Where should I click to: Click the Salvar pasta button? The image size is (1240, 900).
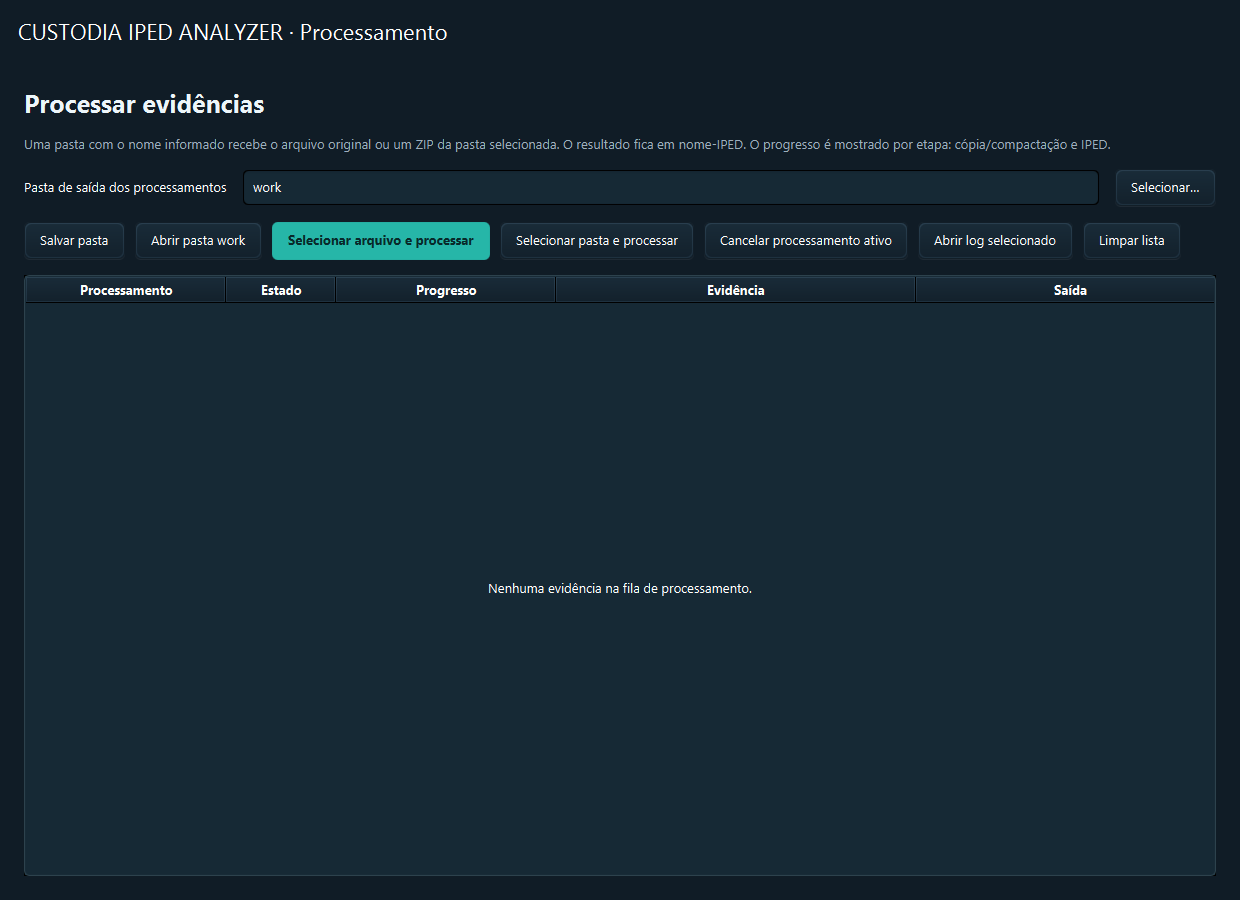74,241
